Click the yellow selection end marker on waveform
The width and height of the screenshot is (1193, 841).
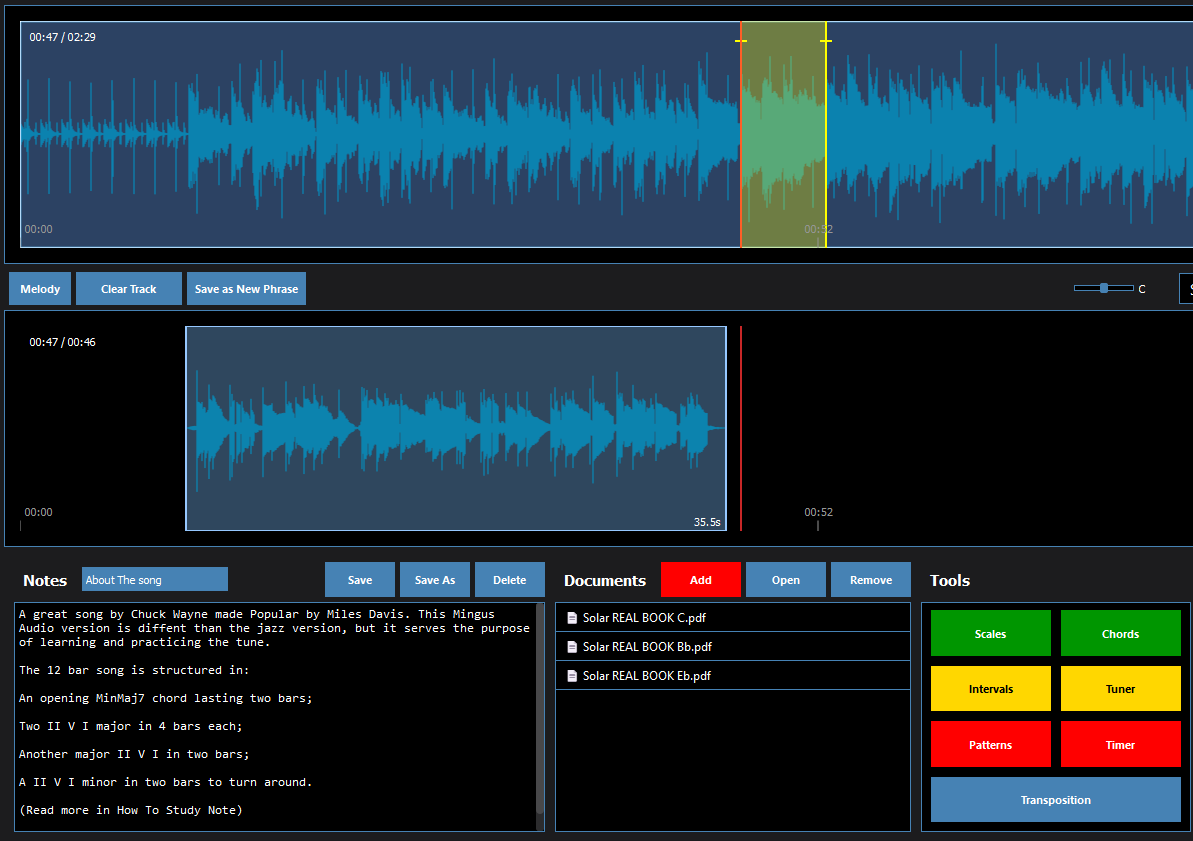click(x=826, y=41)
